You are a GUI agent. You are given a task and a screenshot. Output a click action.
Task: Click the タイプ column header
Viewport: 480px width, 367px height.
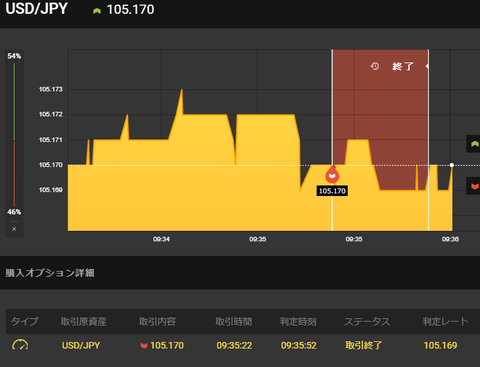click(25, 321)
